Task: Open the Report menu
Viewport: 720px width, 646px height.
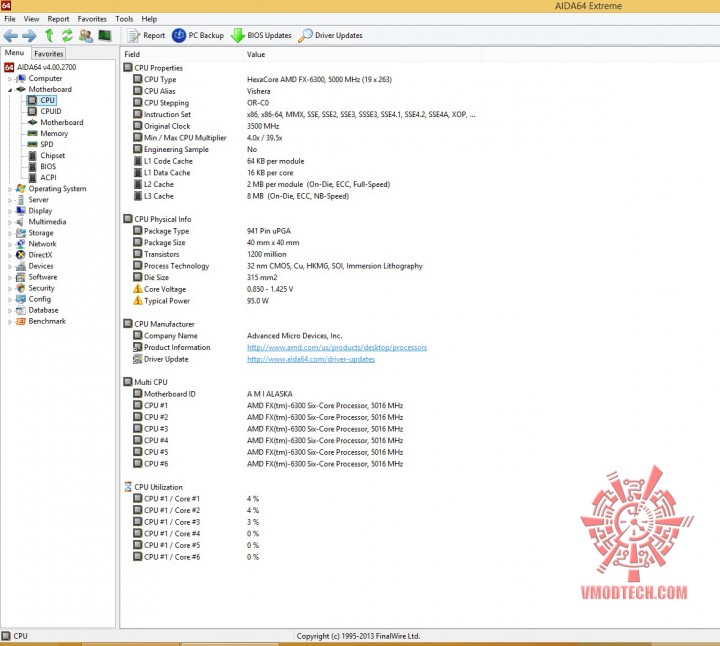Action: point(58,19)
